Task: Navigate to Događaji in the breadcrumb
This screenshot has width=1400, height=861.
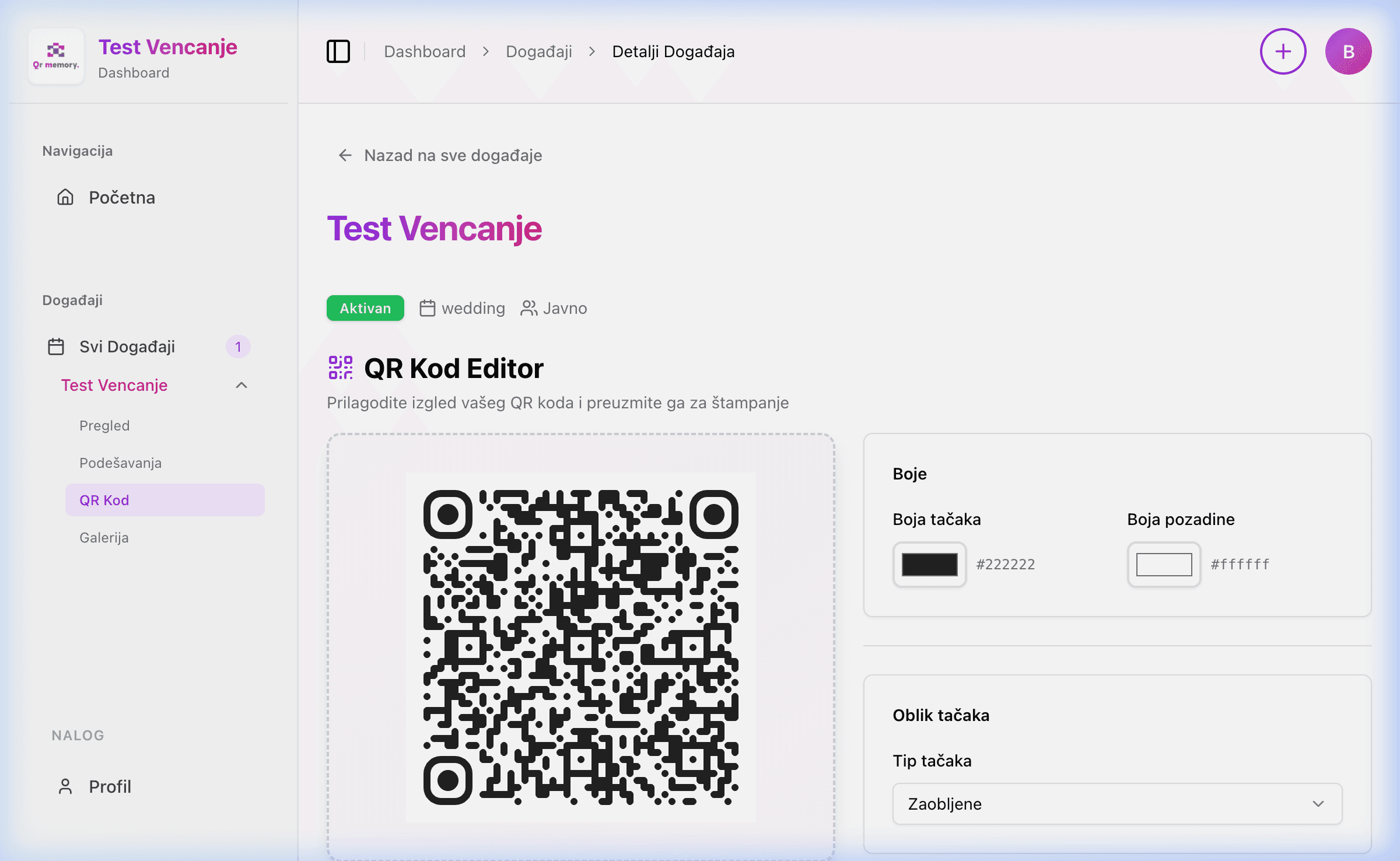Action: pos(538,51)
